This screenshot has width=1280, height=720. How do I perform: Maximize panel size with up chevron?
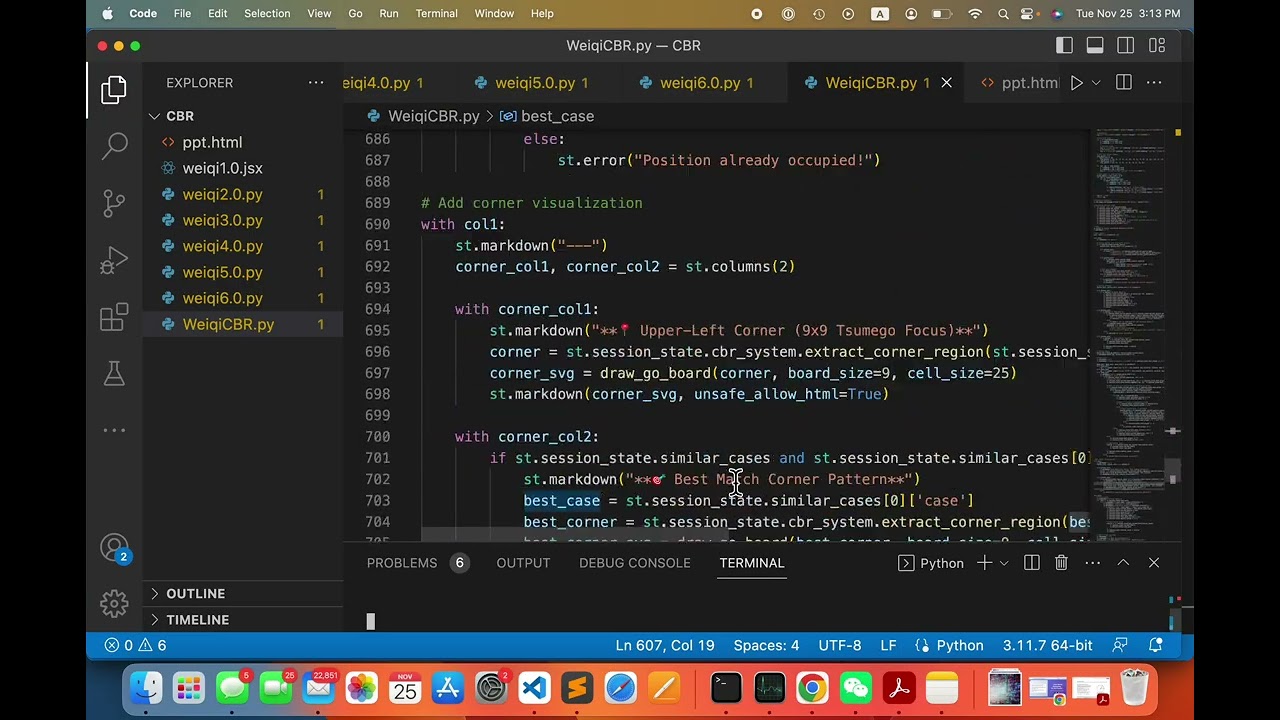[x=1123, y=563]
